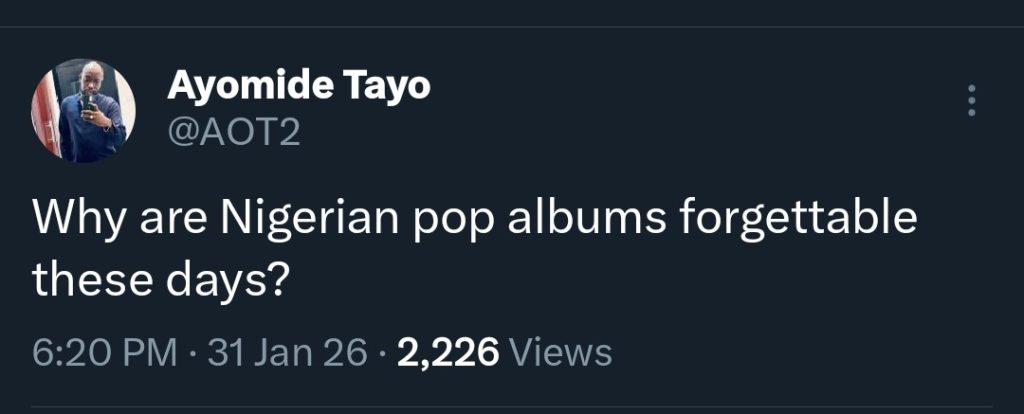Image resolution: width=1024 pixels, height=414 pixels.
Task: Click the dot separator before 2,226
Action: pos(383,352)
